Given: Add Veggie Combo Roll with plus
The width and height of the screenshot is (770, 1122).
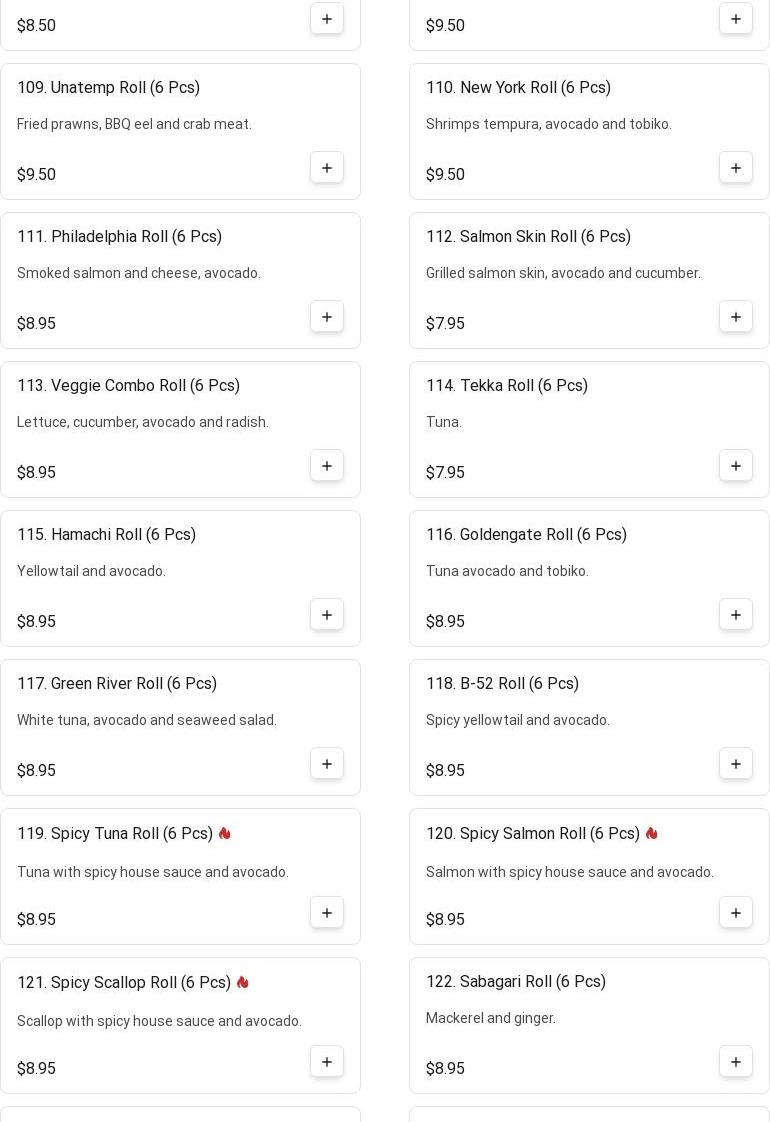Looking at the screenshot, I should point(327,466).
